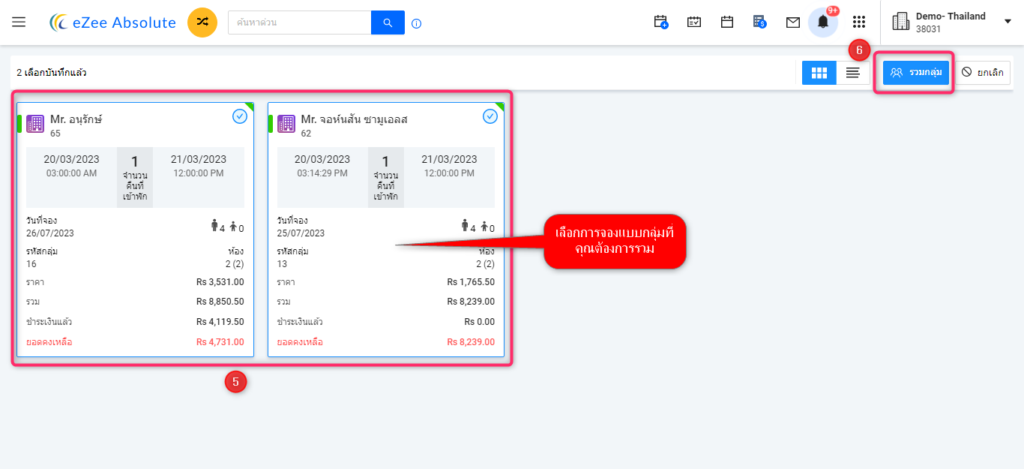This screenshot has width=1024, height=469.
Task: Click the price Rs 1,765.50
Action: [471, 282]
